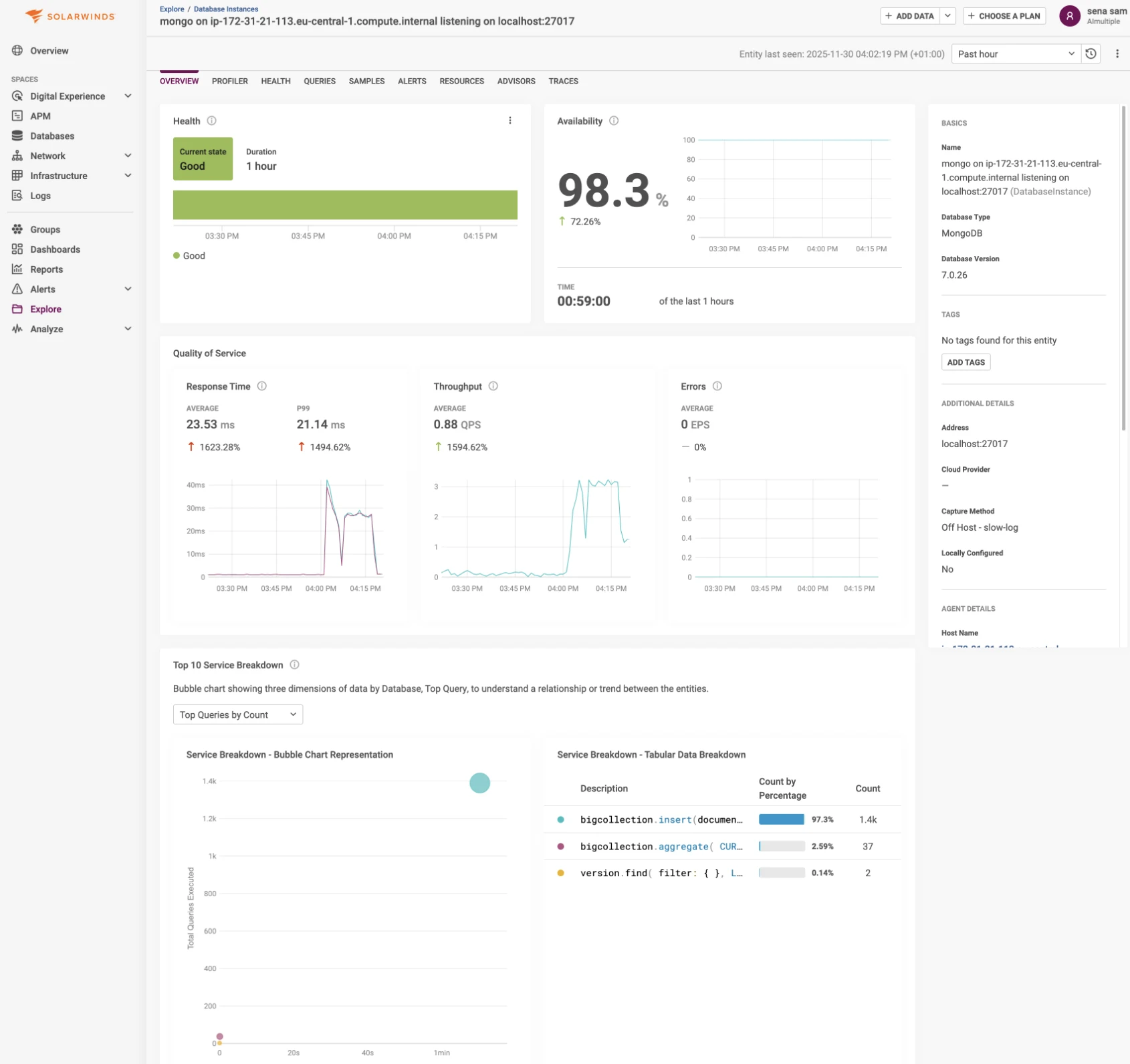
Task: Click the Add Tags button
Action: pyautogui.click(x=966, y=362)
